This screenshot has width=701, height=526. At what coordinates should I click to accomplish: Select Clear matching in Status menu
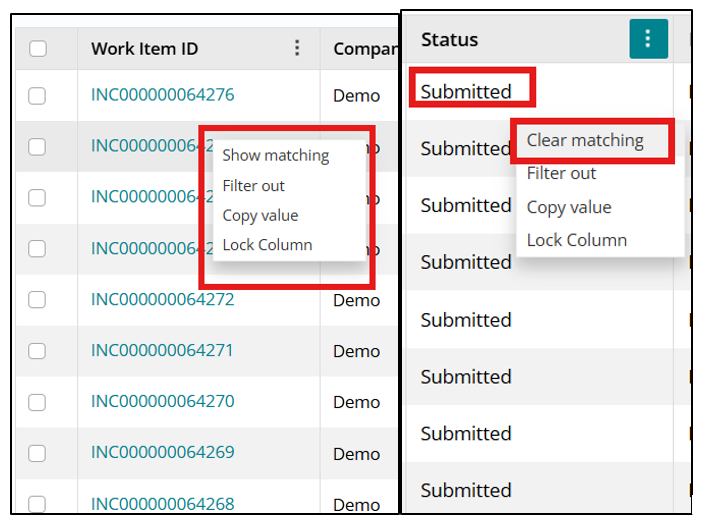pyautogui.click(x=585, y=140)
